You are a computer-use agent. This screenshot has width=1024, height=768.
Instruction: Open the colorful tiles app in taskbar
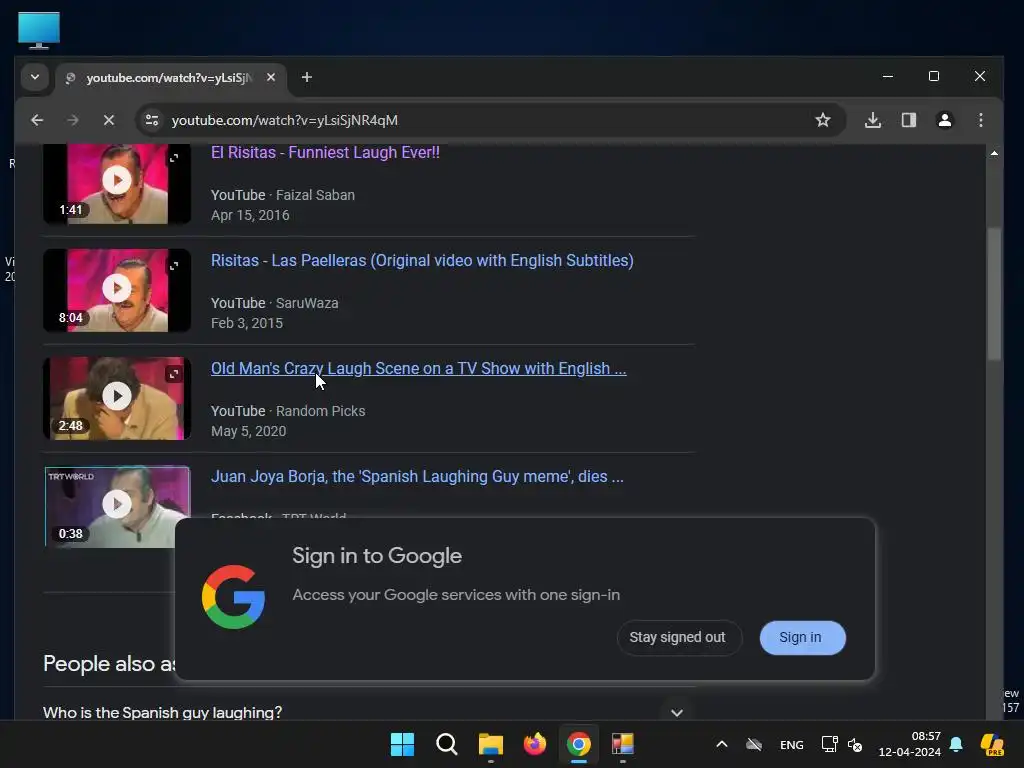pos(623,744)
